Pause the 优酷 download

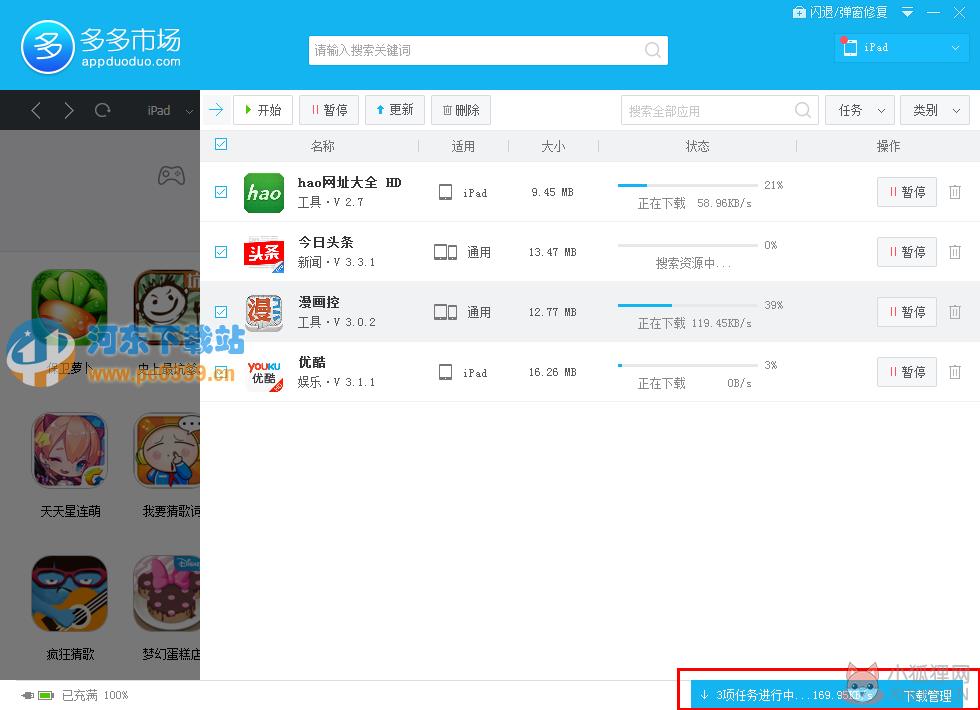907,372
